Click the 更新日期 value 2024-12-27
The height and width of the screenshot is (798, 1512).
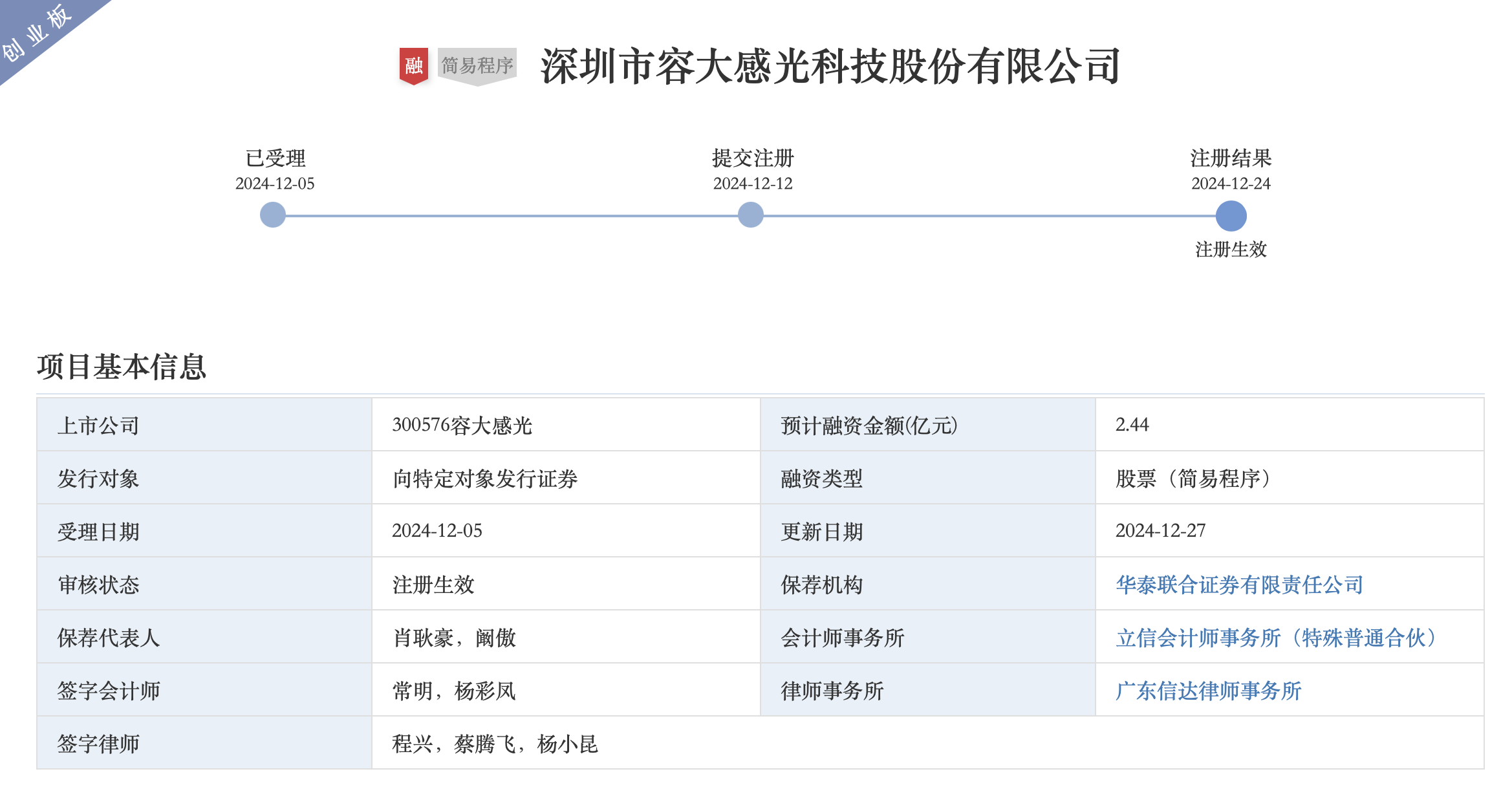[1161, 531]
